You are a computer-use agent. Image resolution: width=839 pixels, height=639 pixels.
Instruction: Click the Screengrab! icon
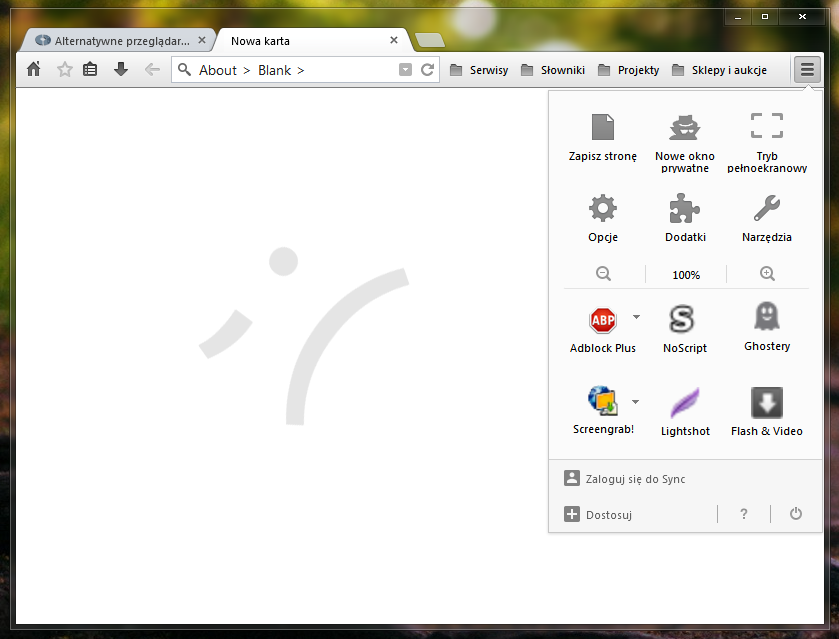pyautogui.click(x=602, y=400)
